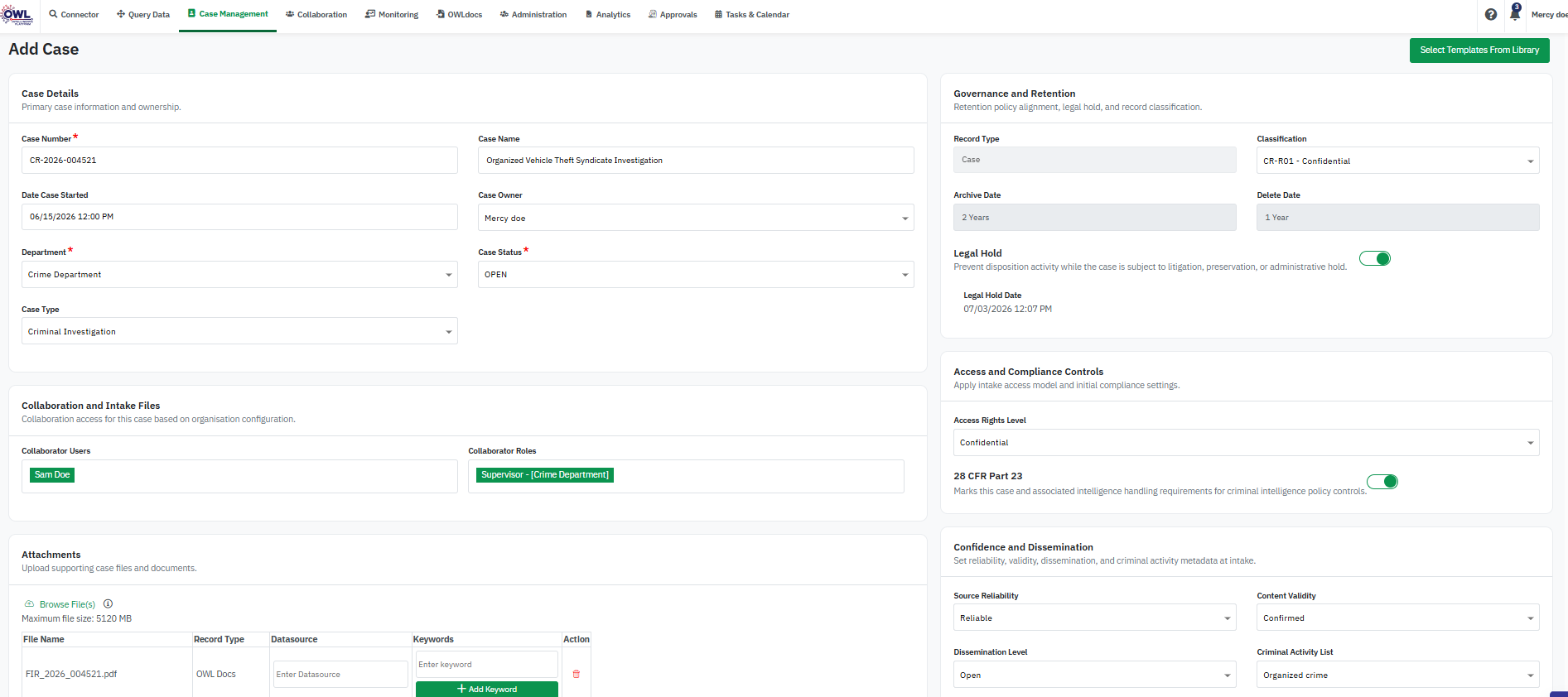Delete the FIR_2026_004521.pdf attachment row
The image size is (1568, 697).
(x=577, y=674)
